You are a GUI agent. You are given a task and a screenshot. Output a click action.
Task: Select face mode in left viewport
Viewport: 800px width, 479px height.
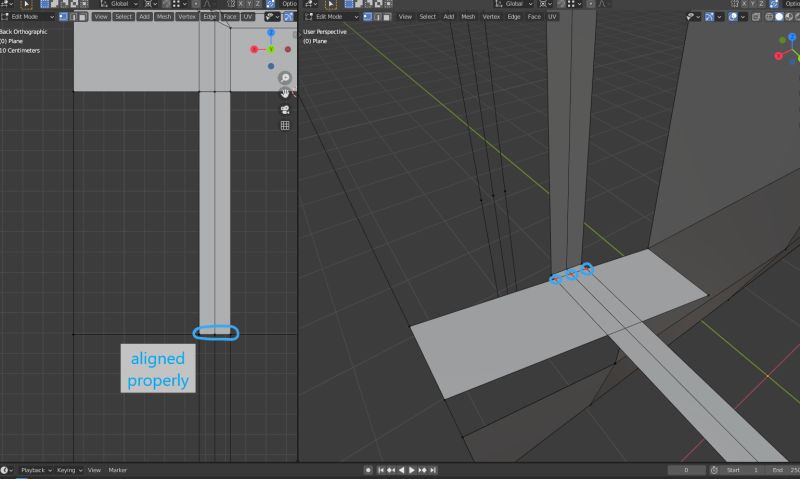[82, 17]
